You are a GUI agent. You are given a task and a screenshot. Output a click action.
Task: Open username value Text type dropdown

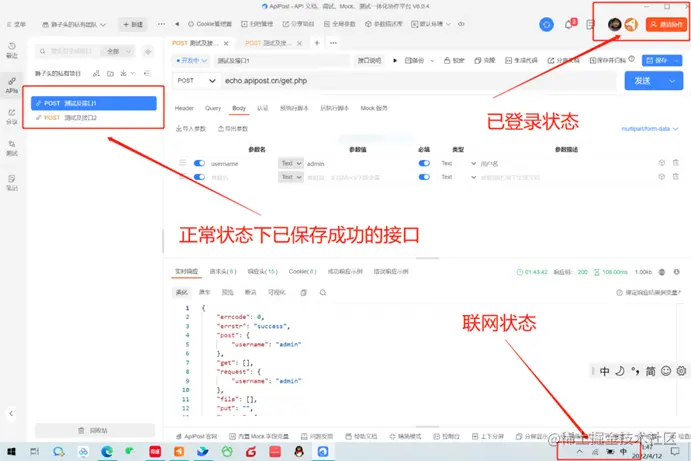tap(291, 163)
